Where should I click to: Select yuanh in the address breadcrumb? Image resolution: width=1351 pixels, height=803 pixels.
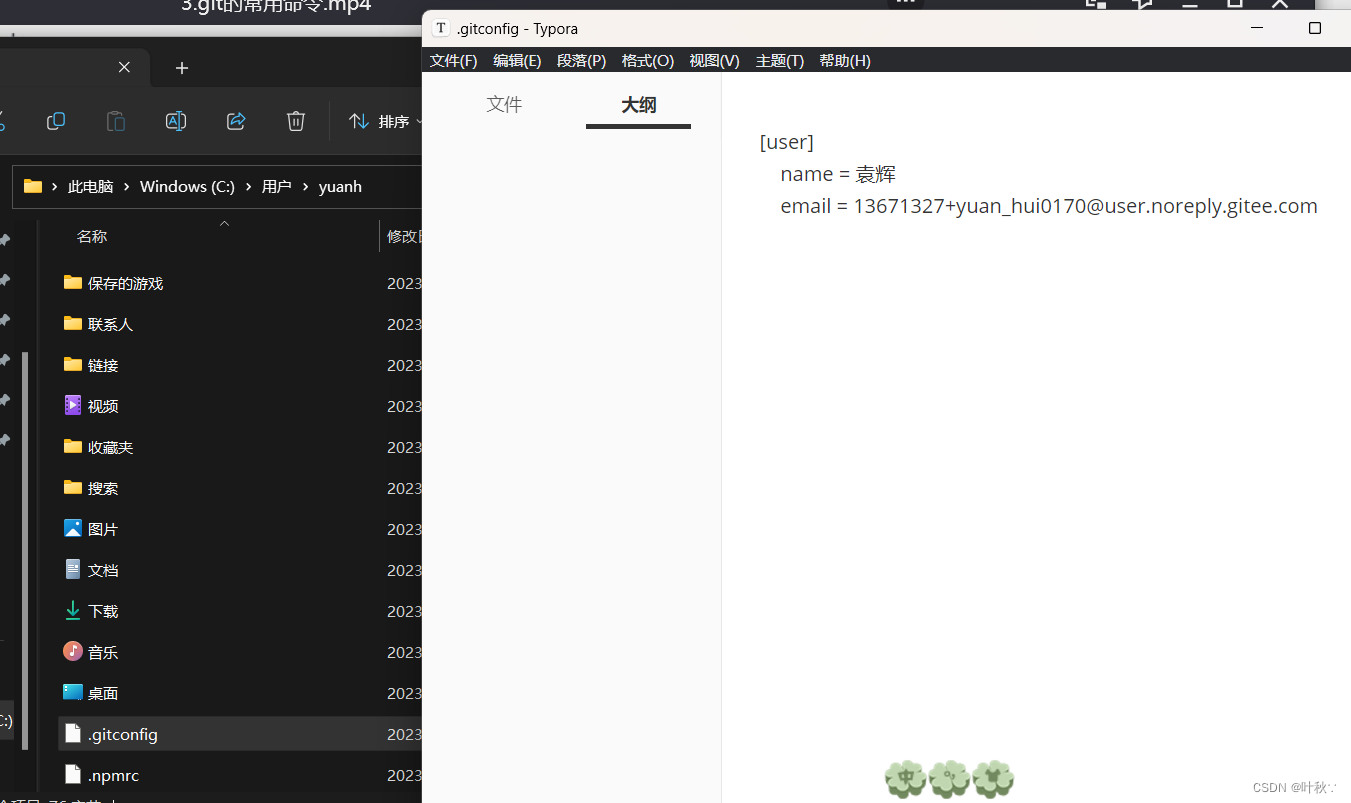click(340, 187)
